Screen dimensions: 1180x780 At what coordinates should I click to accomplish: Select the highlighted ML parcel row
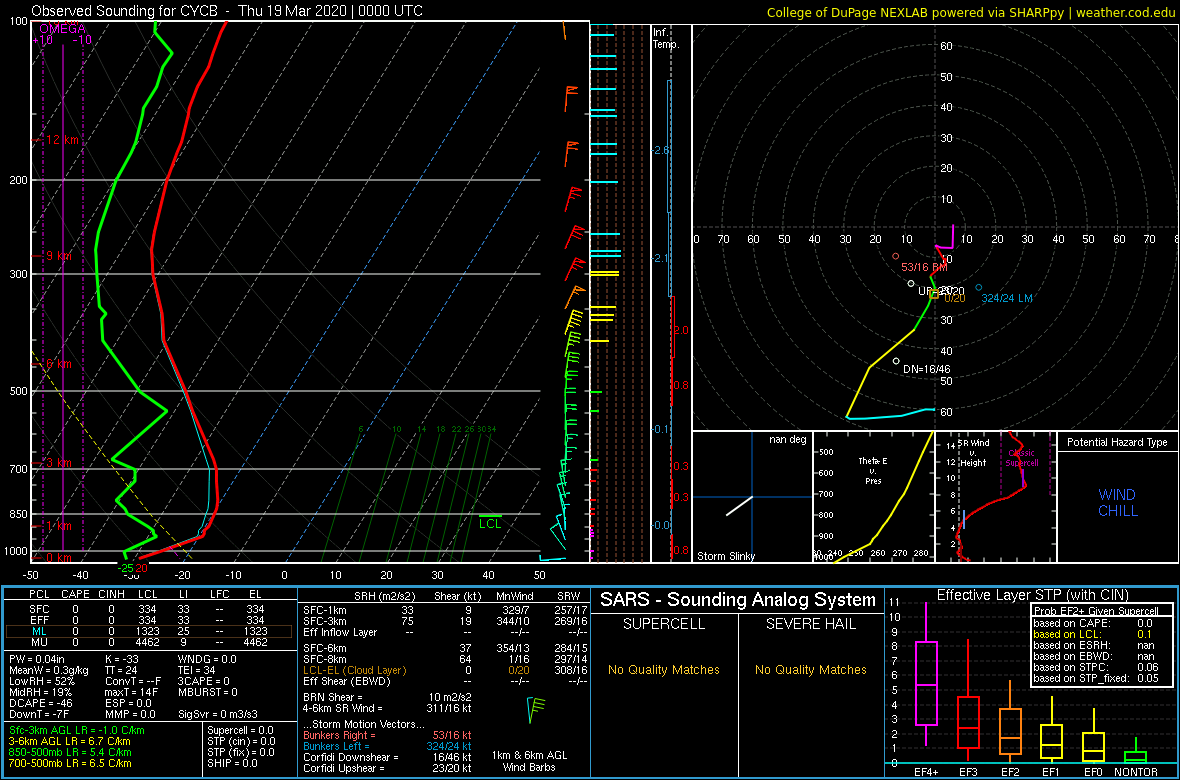[150, 632]
